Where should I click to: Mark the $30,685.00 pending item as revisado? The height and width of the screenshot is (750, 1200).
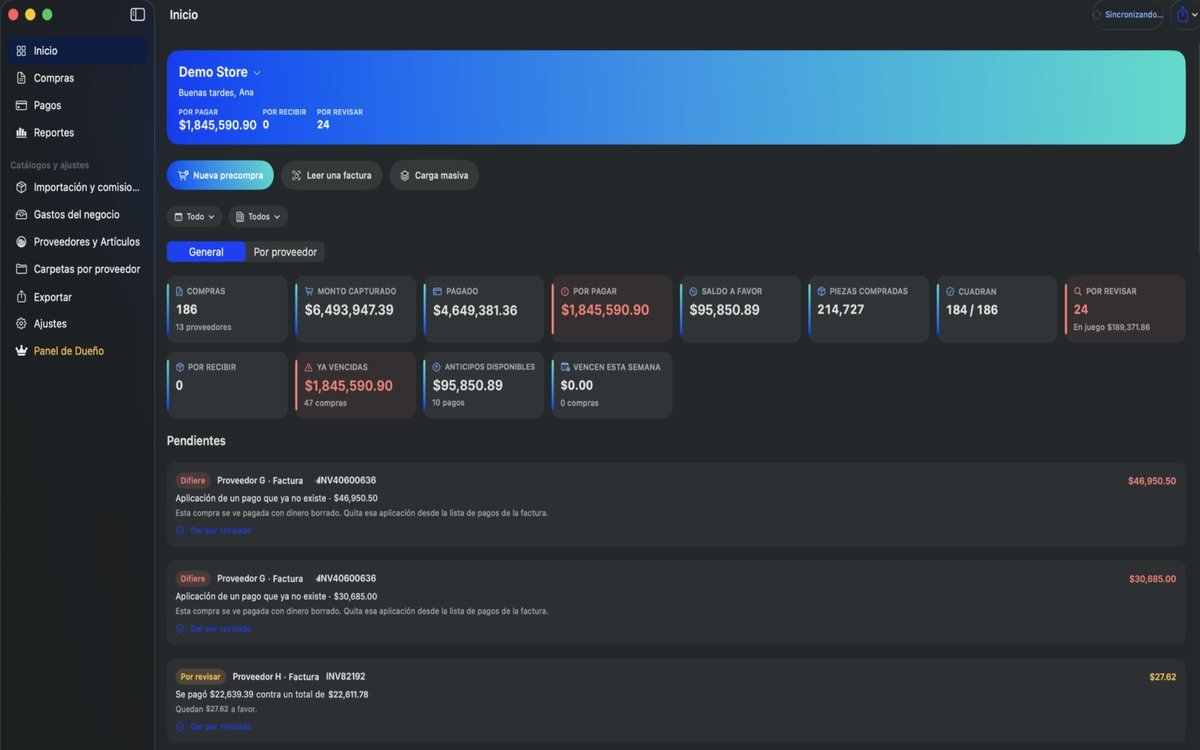pos(213,629)
